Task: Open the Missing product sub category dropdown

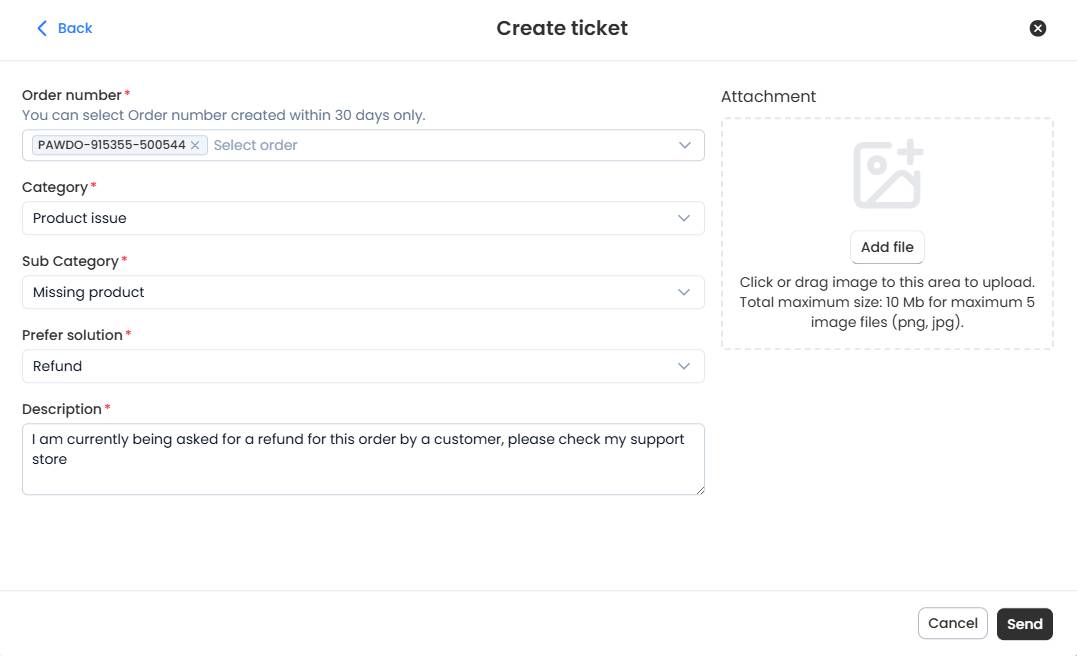Action: click(363, 292)
